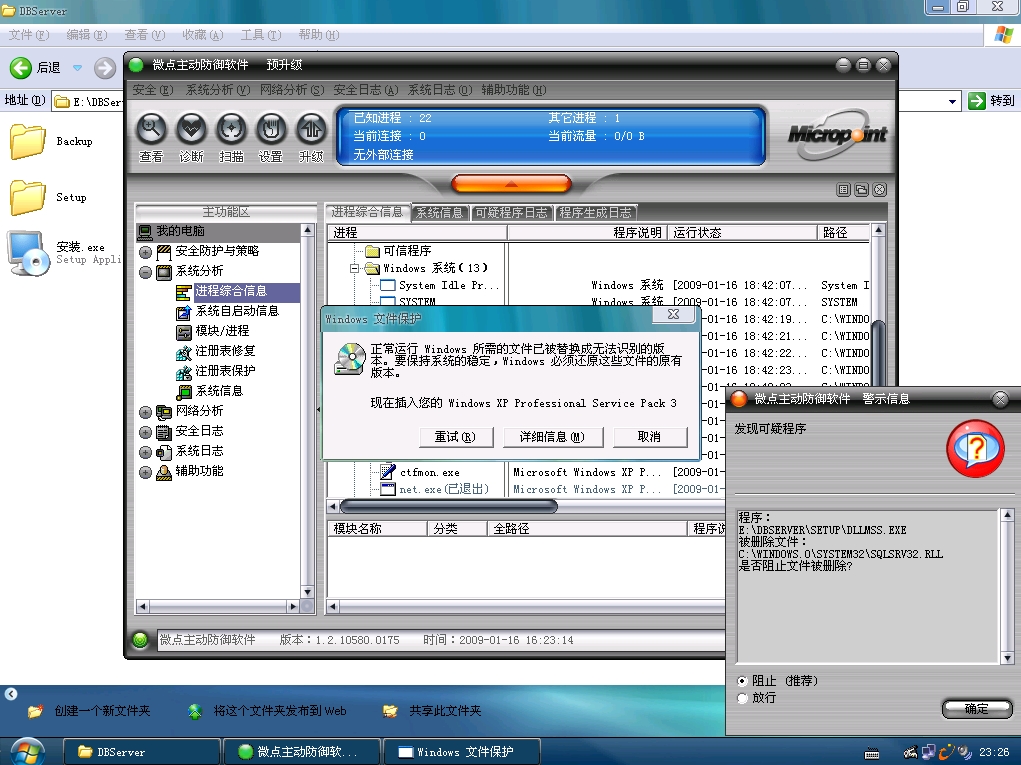The image size is (1021, 765).
Task: Click the 模块名称 column header
Action: click(x=377, y=529)
